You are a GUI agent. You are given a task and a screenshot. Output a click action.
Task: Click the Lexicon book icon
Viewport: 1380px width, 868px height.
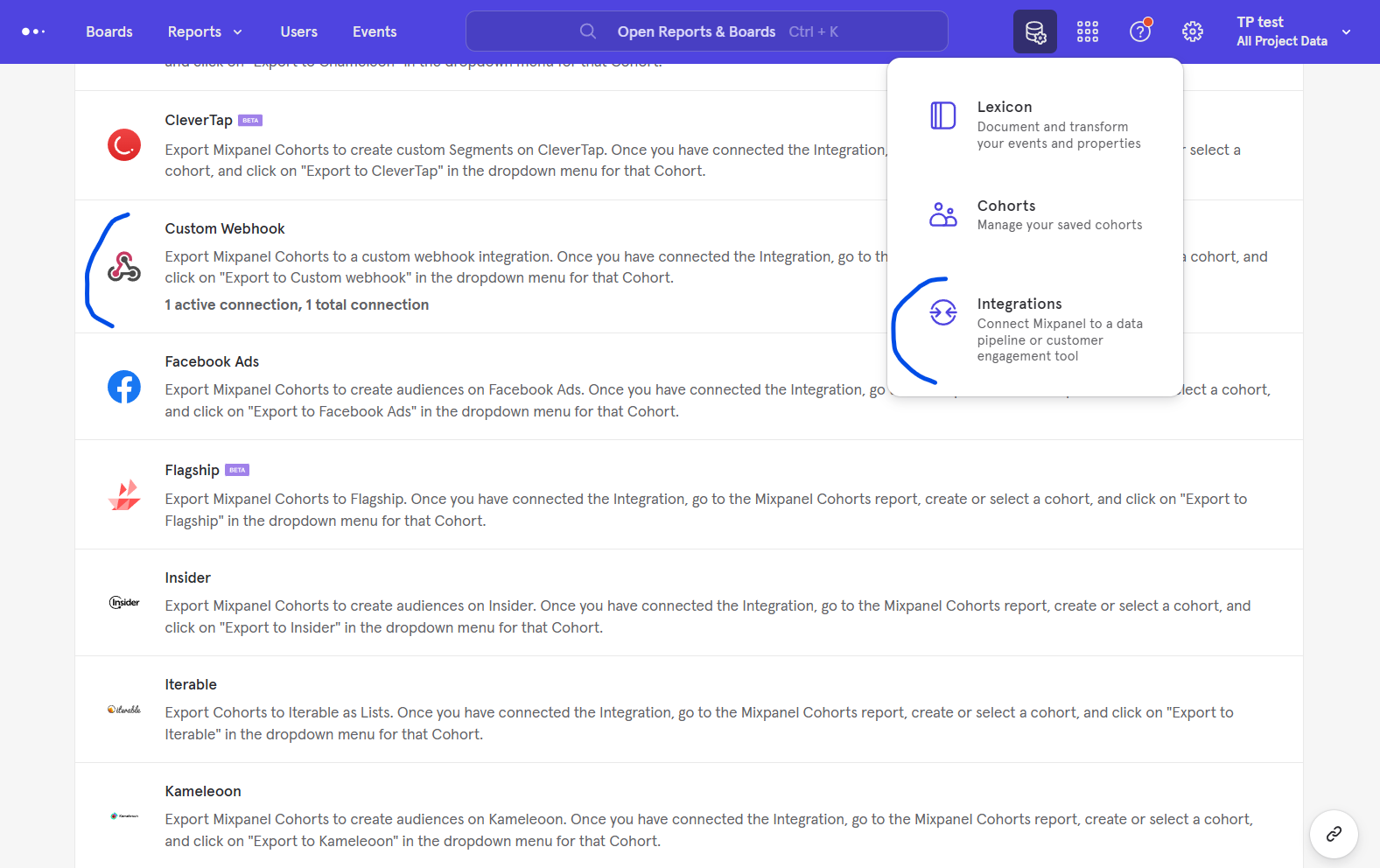tap(942, 115)
